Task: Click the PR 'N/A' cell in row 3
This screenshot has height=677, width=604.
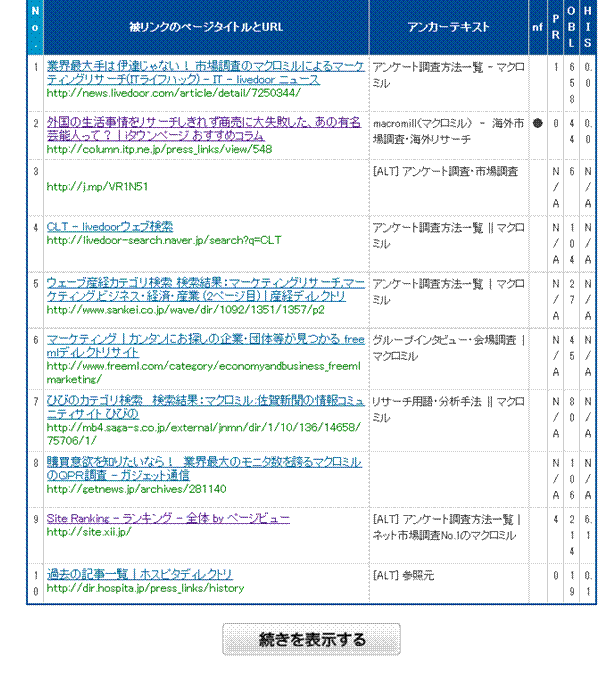Action: point(556,187)
